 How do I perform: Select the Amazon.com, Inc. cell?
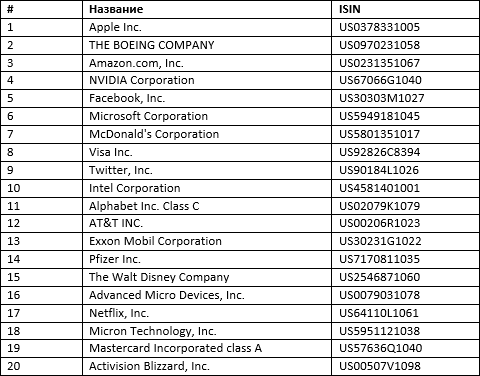(x=207, y=63)
